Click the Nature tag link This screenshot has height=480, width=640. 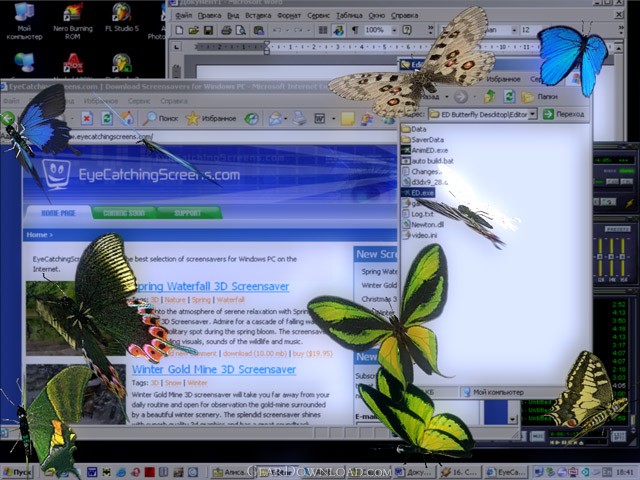[175, 300]
